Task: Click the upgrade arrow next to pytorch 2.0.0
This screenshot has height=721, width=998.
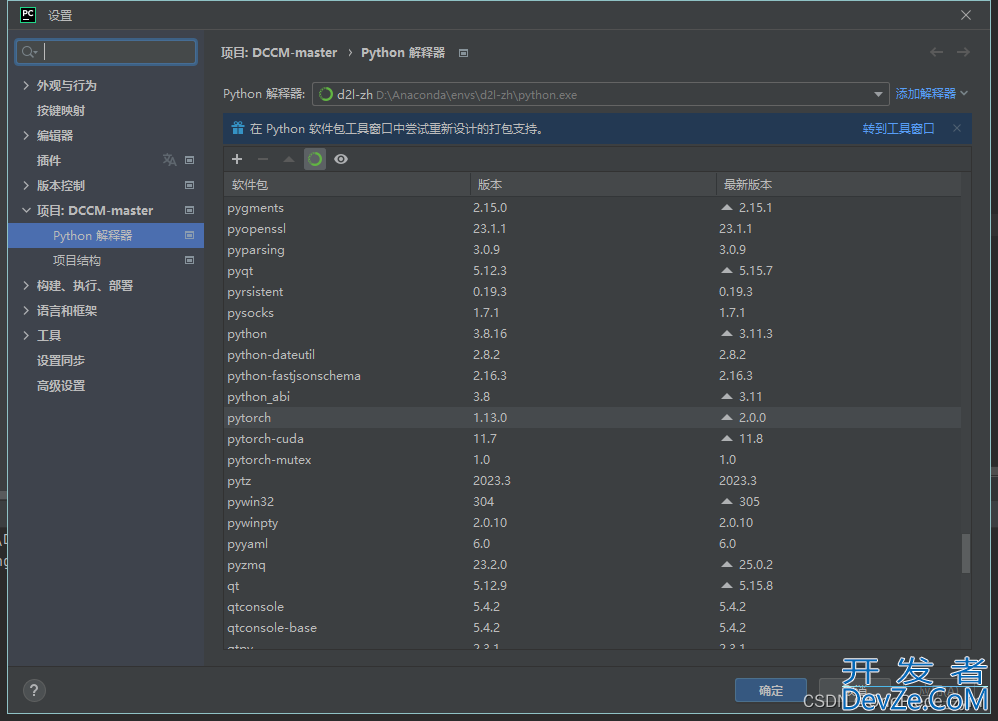Action: tap(727, 417)
